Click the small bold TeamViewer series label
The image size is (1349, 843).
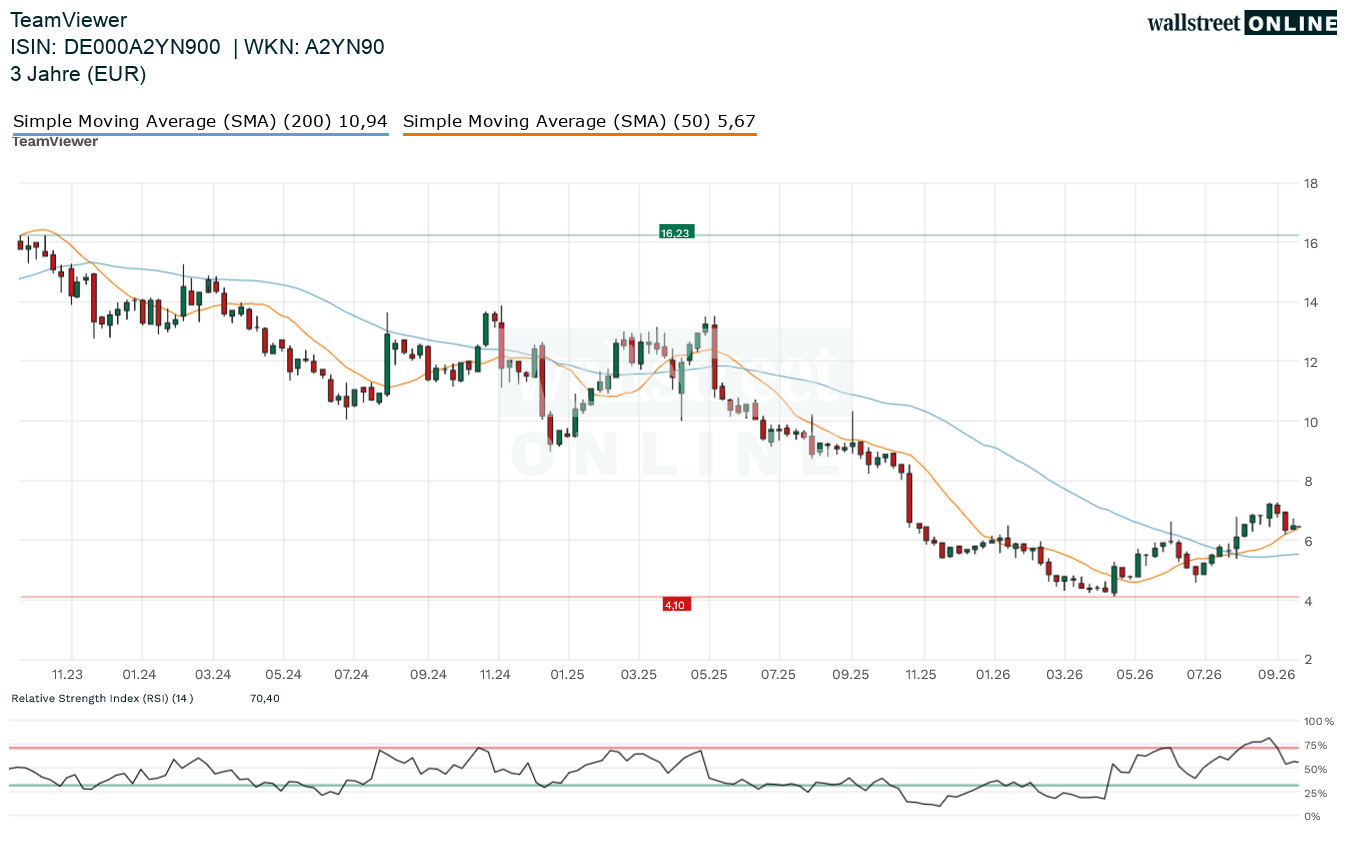click(x=54, y=142)
